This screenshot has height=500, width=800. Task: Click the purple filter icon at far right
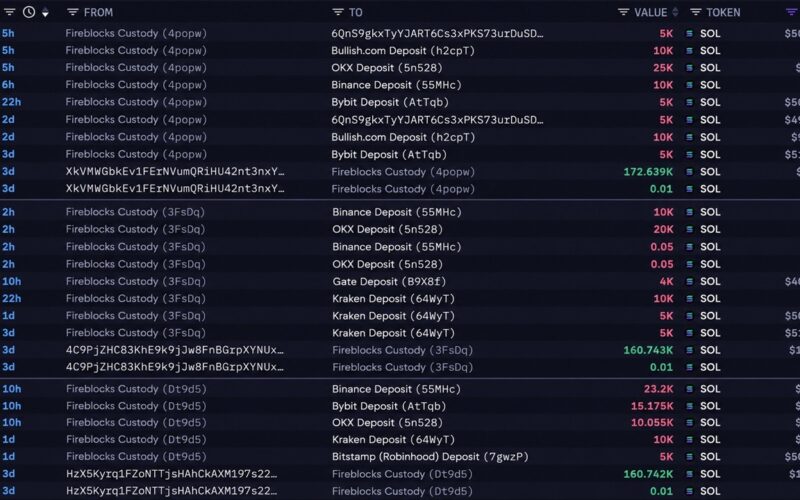[792, 12]
